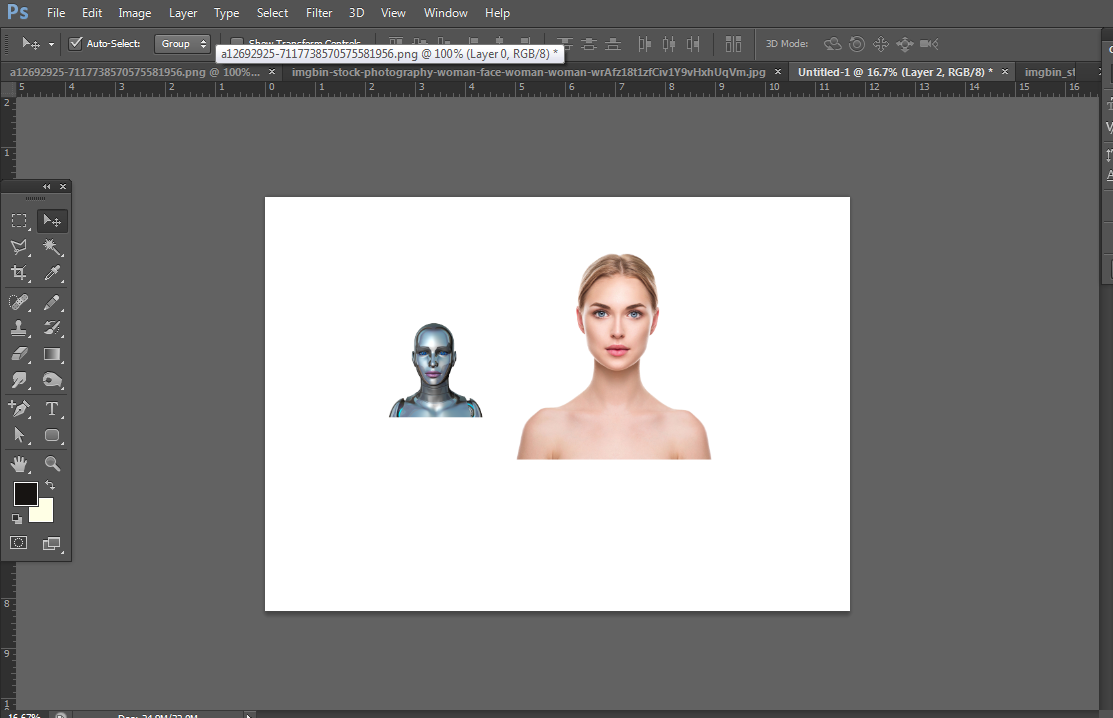1113x718 pixels.
Task: Expand status bar document info arrow
Action: coord(249,715)
